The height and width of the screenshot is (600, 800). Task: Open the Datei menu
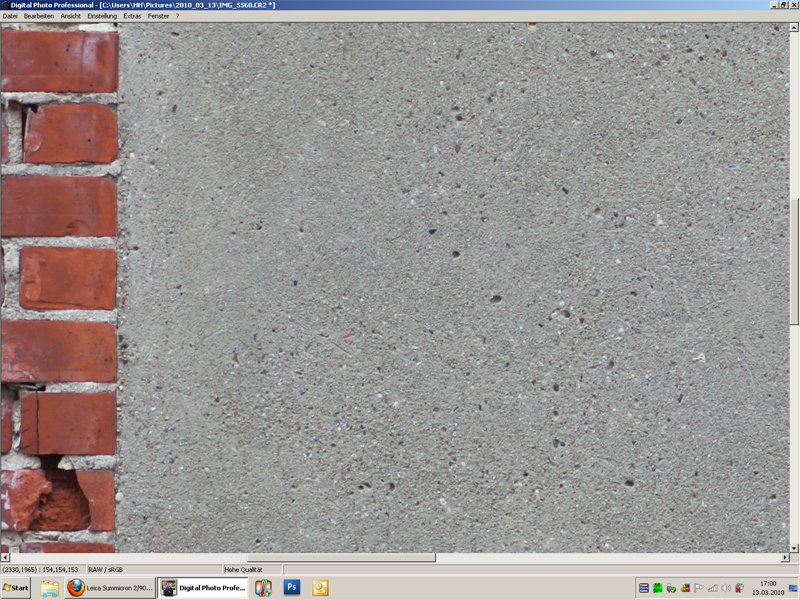(x=10, y=16)
